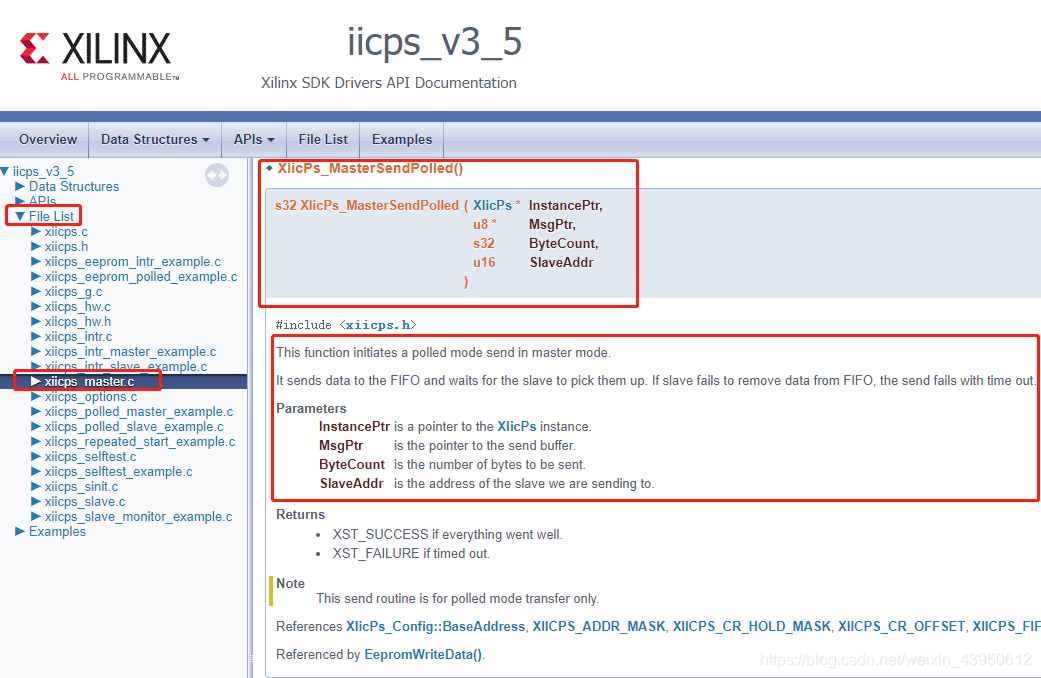
Task: Open xiicps_sinit.c in the file tree
Action: coord(81,487)
